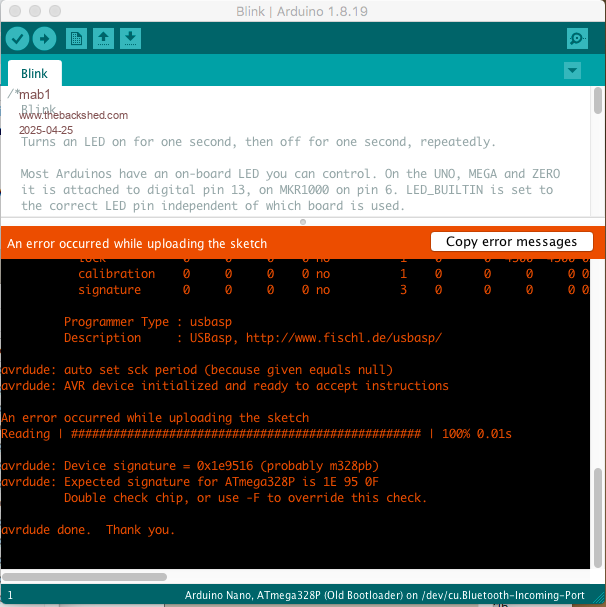This screenshot has height=607, width=606.
Task: Close the Arduino window with red button
Action: pyautogui.click(x=13, y=9)
